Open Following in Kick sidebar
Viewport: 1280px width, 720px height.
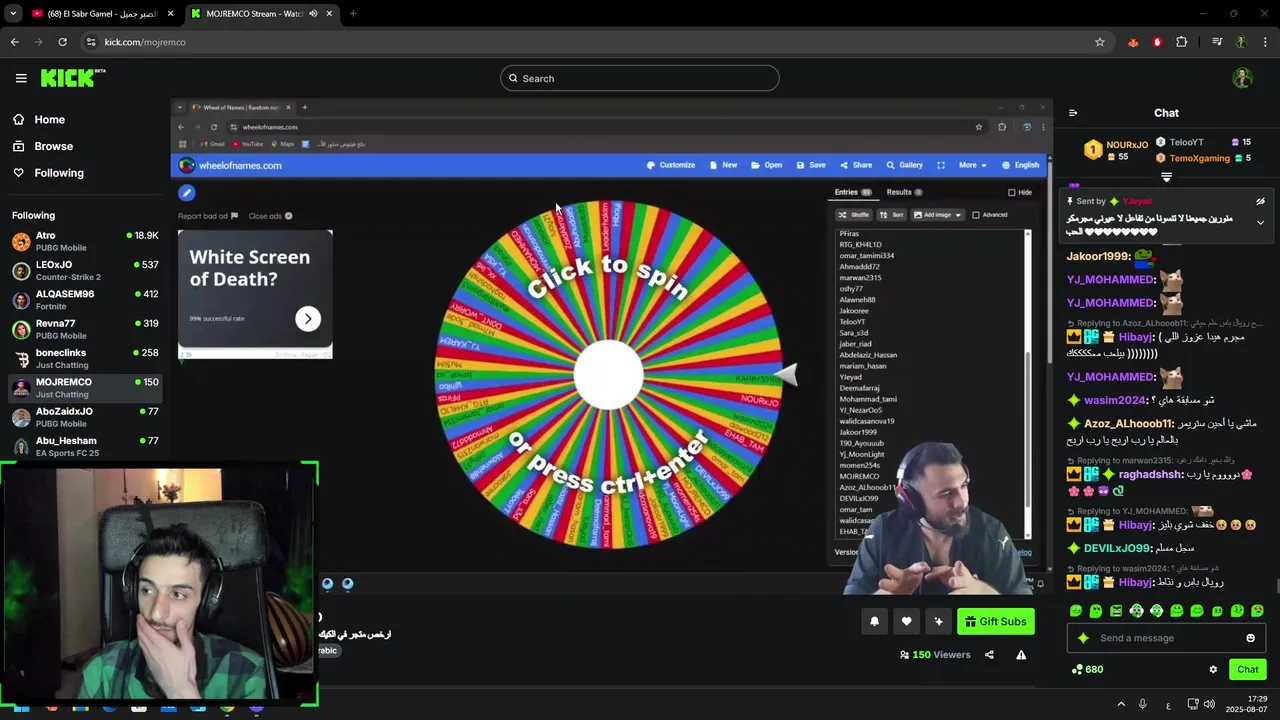pos(47,173)
